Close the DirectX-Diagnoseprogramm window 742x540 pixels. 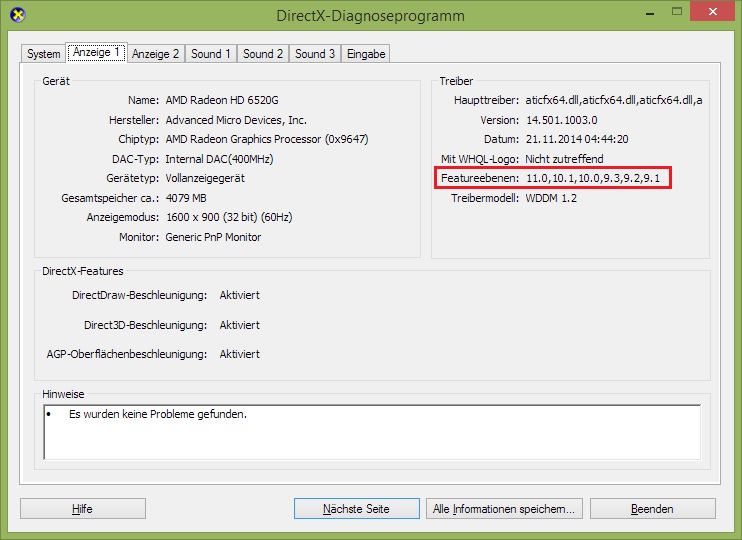coord(712,12)
